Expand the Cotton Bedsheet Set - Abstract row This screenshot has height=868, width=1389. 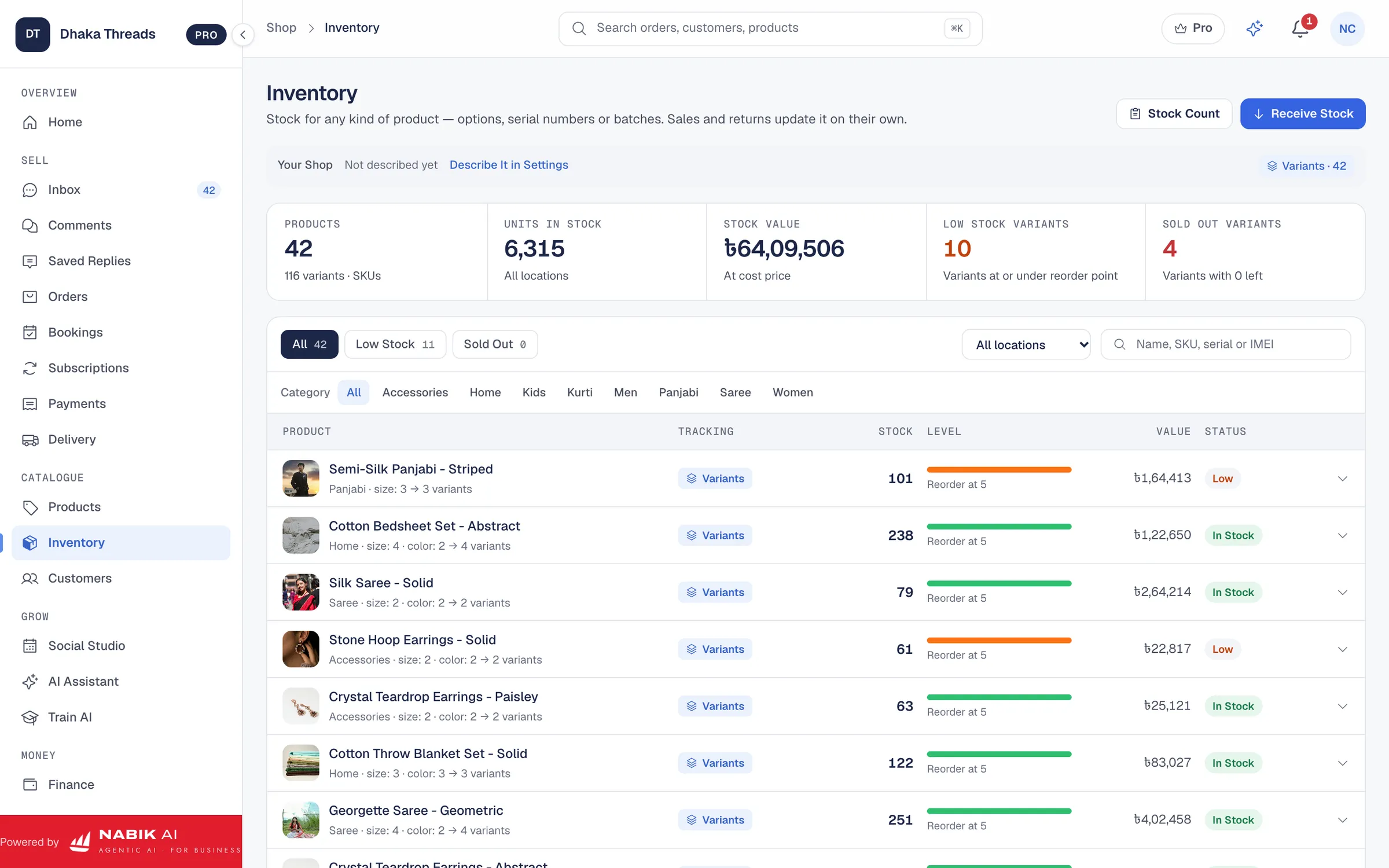pos(1343,535)
